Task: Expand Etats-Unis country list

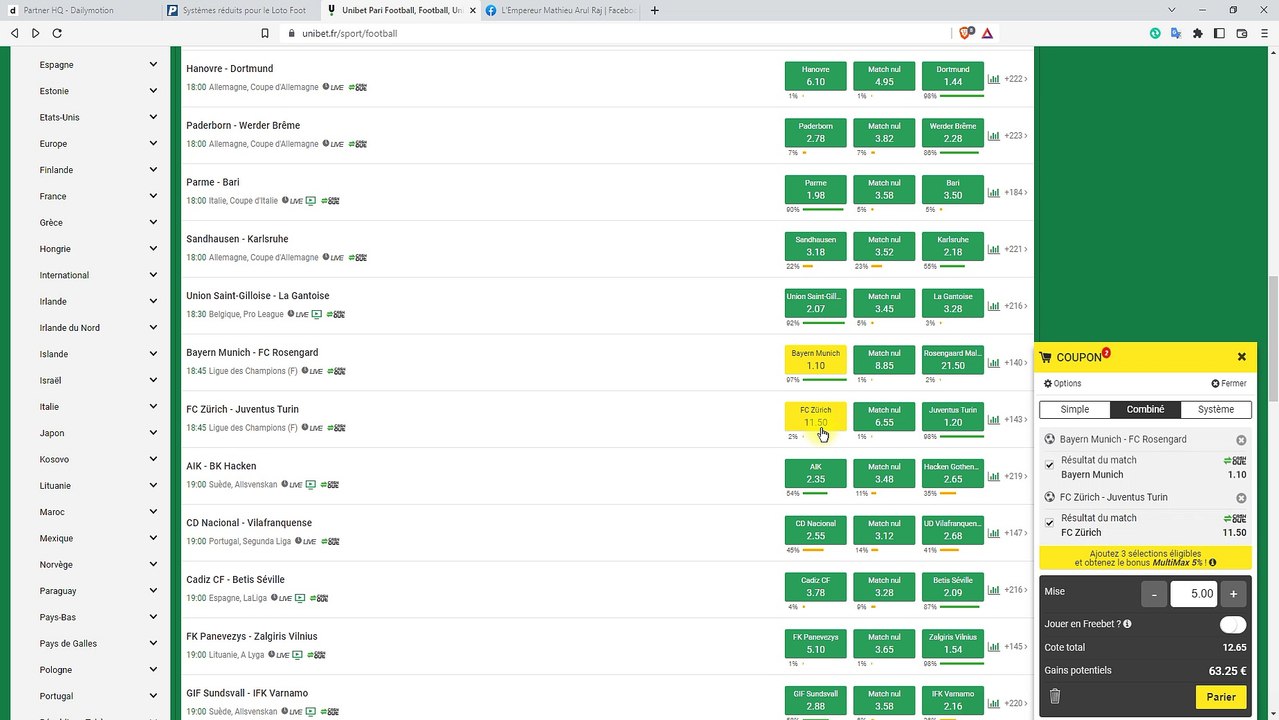Action: 153,117
